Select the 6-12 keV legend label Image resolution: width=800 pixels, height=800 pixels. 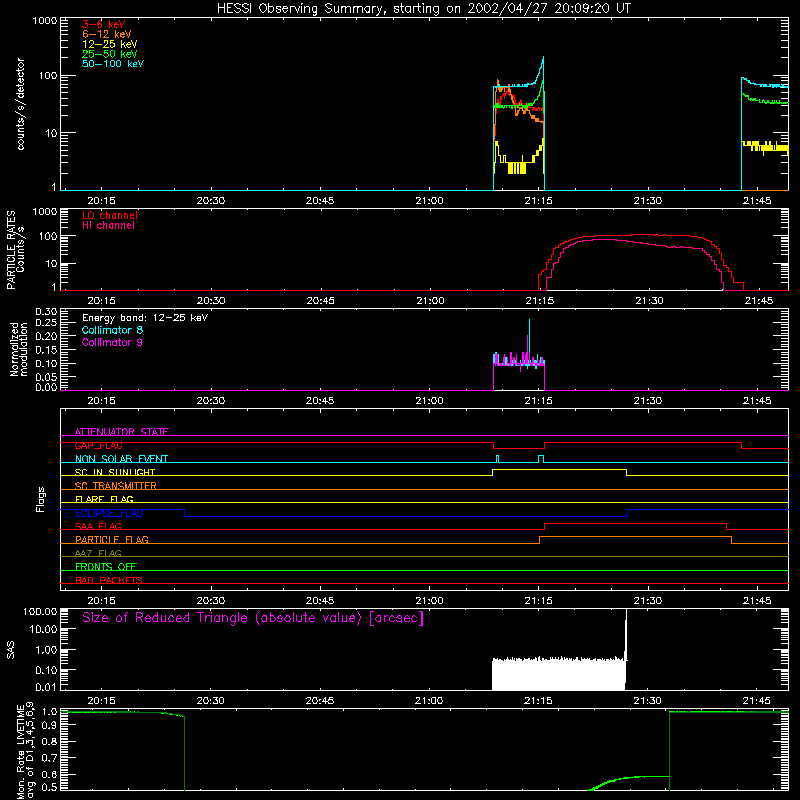(107, 34)
